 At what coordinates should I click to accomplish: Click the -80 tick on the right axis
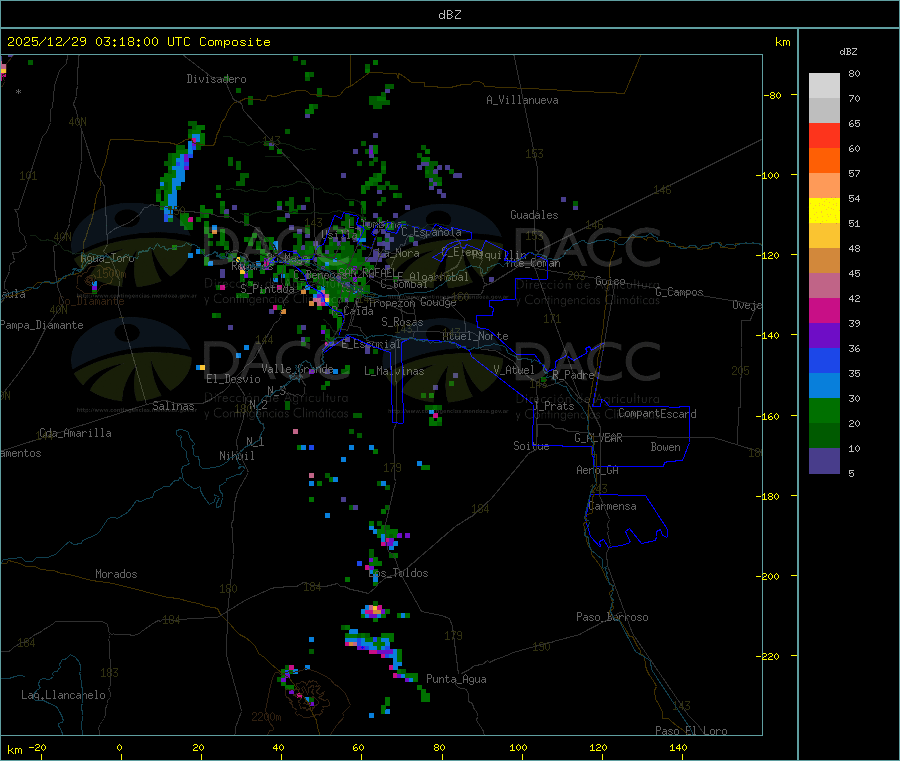772,95
